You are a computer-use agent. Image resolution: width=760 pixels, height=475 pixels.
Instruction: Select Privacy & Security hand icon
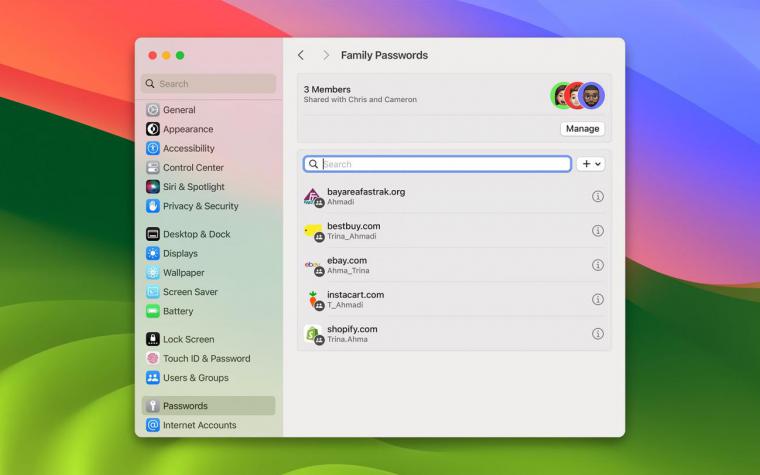(x=153, y=206)
